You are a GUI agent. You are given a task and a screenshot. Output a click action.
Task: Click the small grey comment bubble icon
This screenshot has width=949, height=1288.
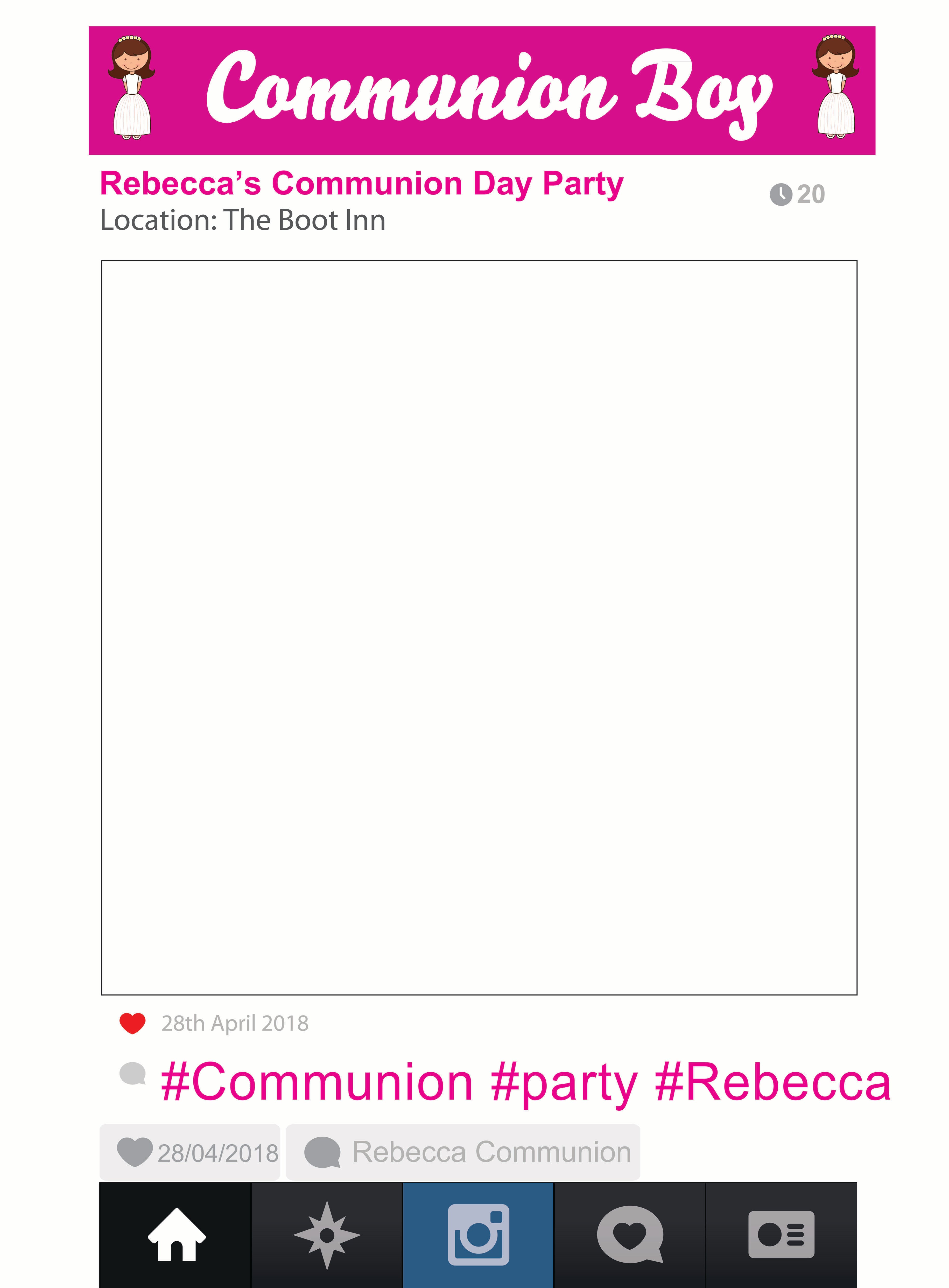(133, 1073)
